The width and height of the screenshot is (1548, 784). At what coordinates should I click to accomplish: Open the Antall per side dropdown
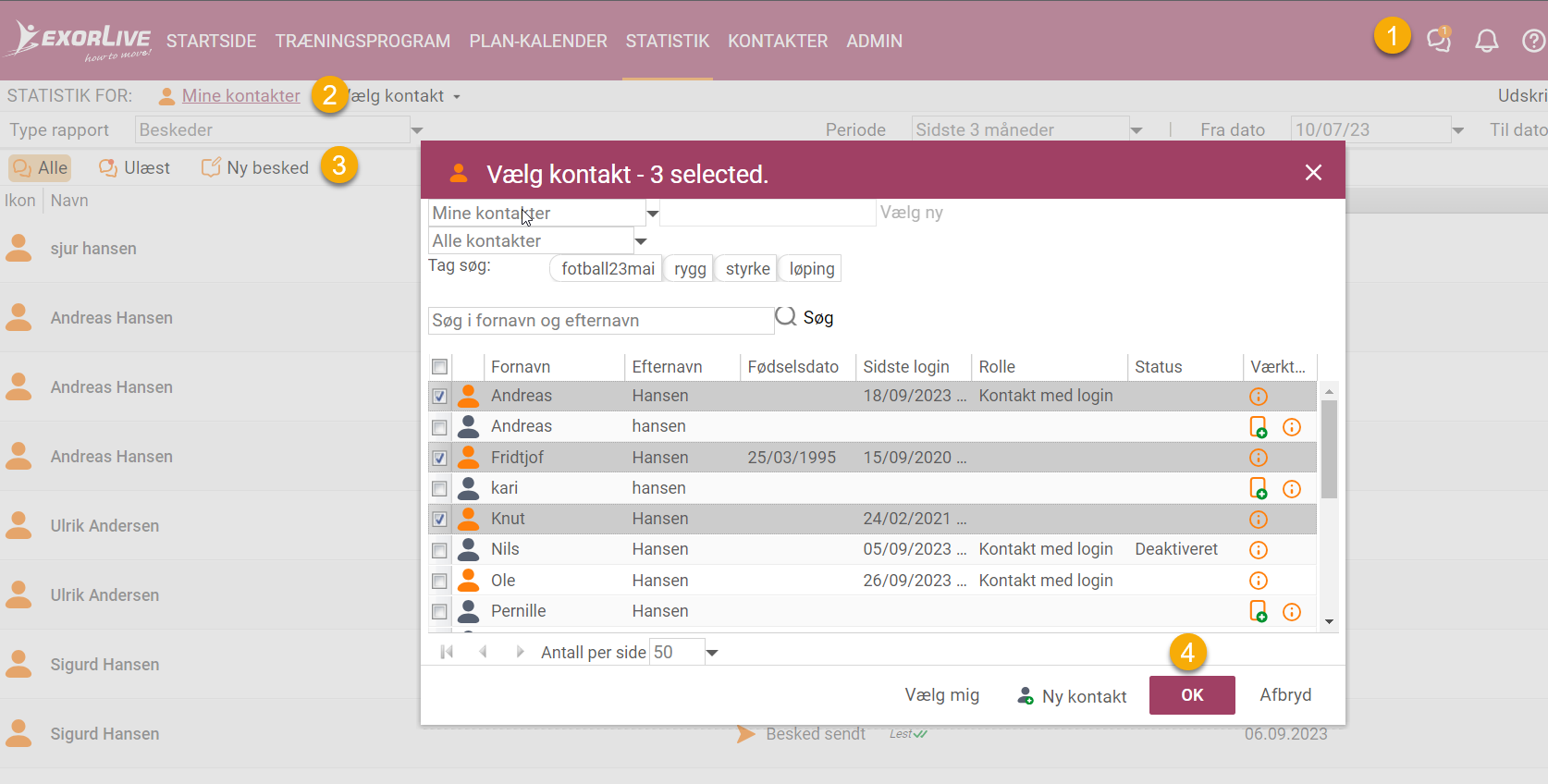(x=712, y=653)
